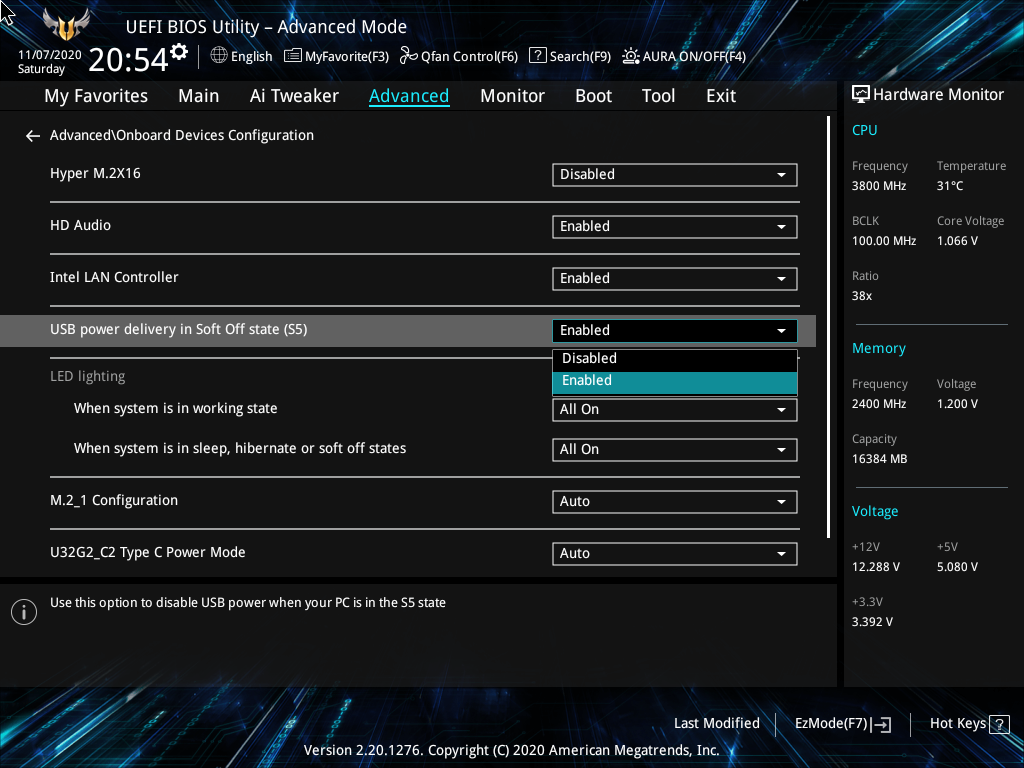The height and width of the screenshot is (768, 1024).
Task: Click the HD Audio label
Action: click(80, 225)
